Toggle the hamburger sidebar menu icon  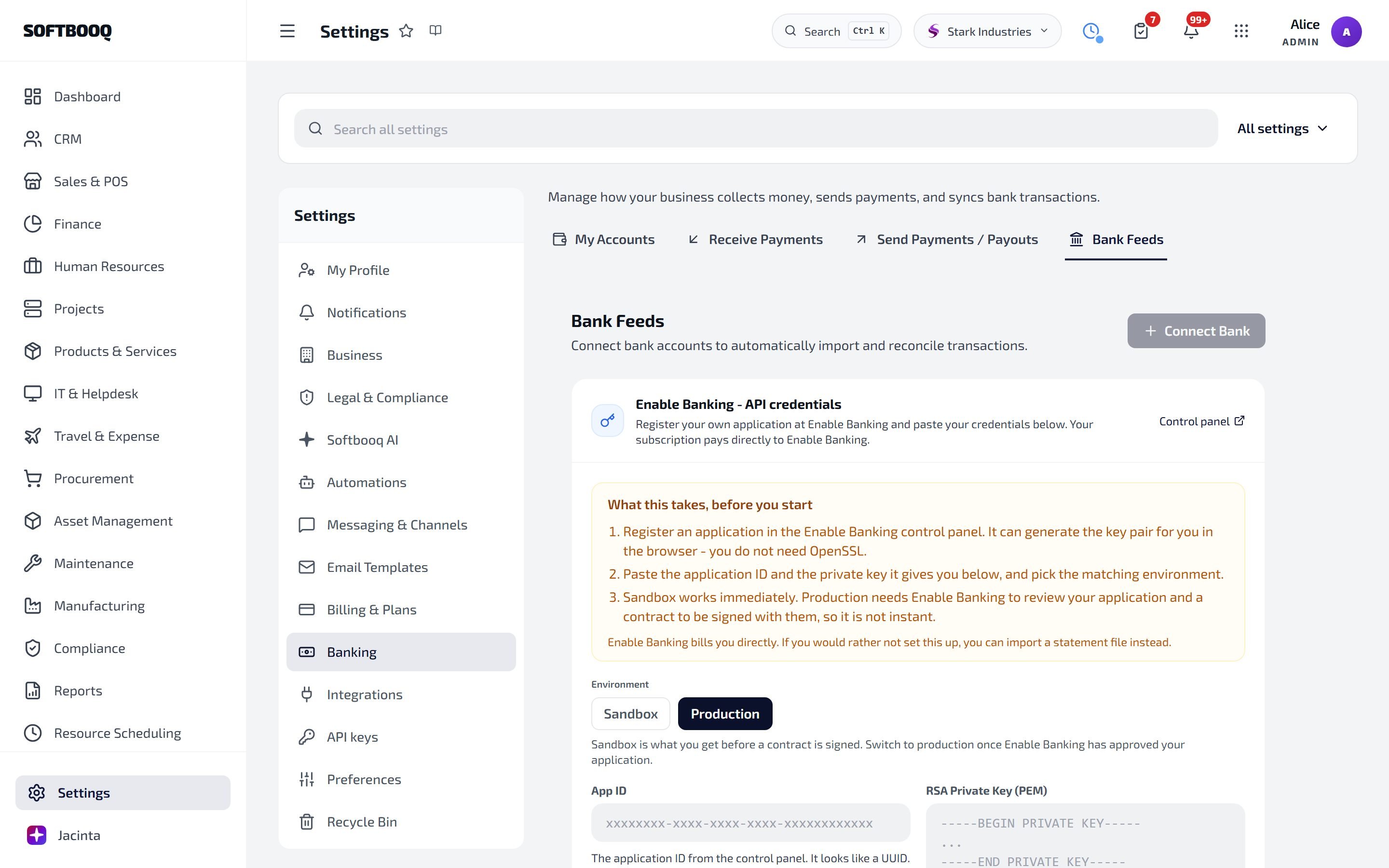click(x=287, y=31)
